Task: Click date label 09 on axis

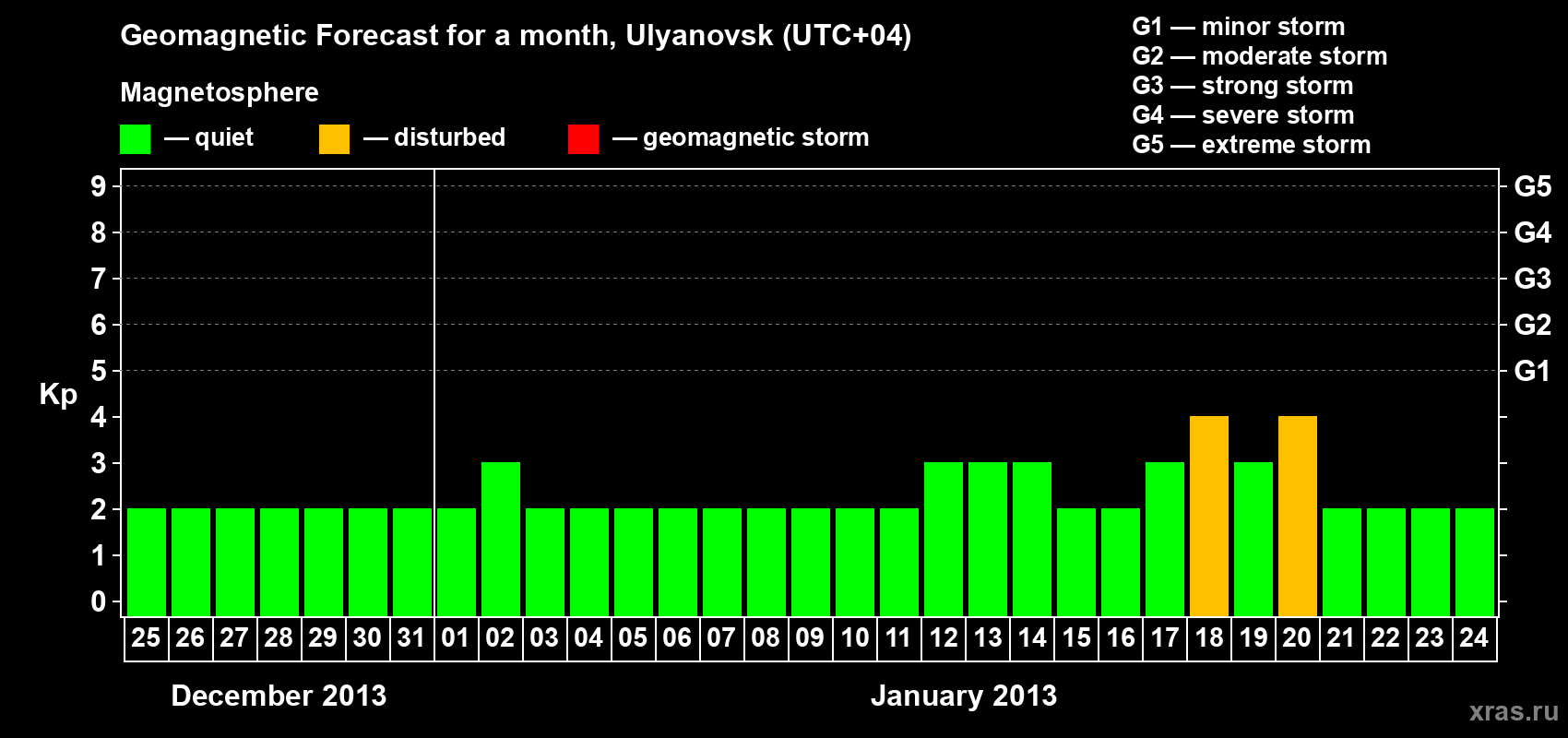Action: (x=810, y=637)
